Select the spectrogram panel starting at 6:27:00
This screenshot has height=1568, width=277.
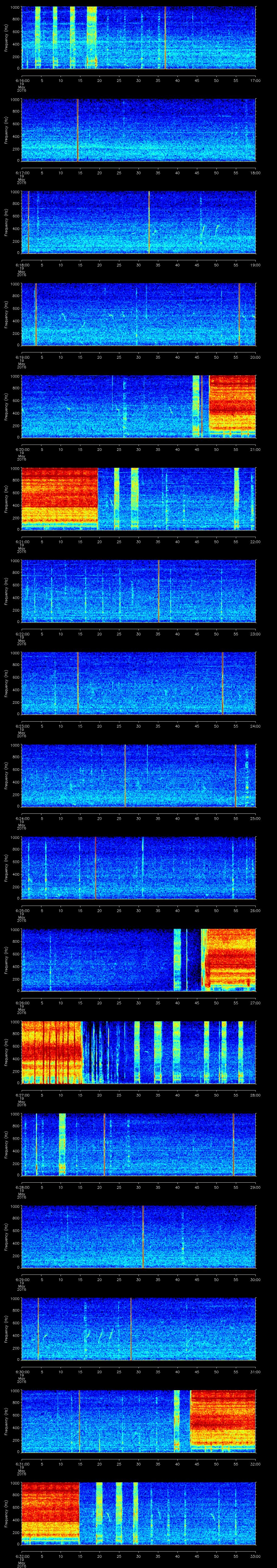click(139, 1052)
